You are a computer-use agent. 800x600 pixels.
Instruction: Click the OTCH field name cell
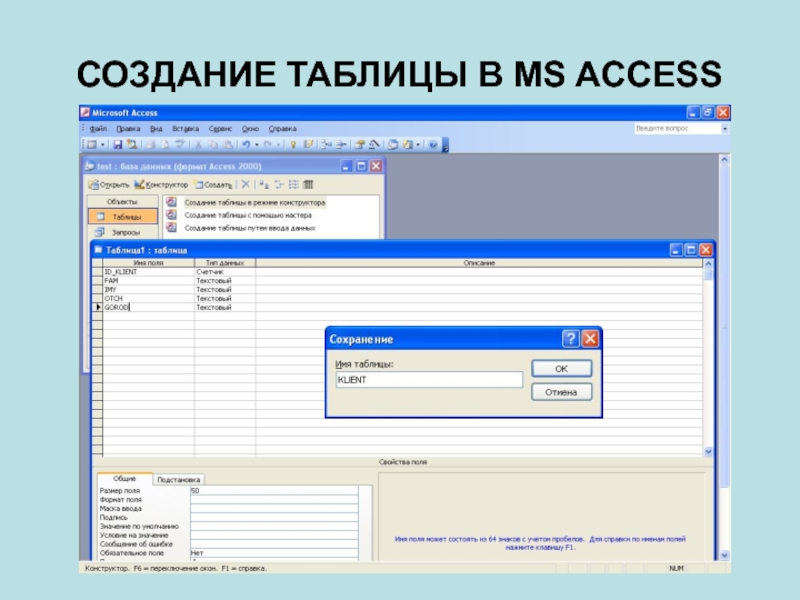click(148, 298)
